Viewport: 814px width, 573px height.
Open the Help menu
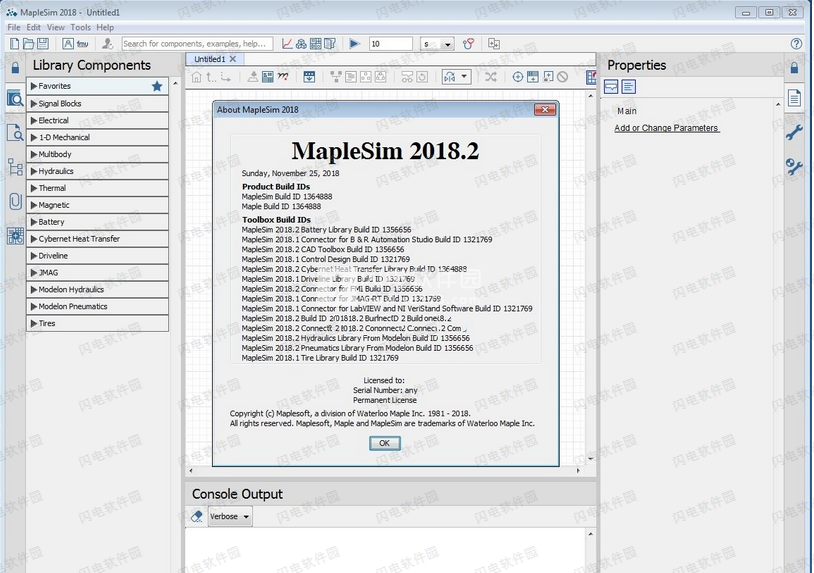(105, 28)
